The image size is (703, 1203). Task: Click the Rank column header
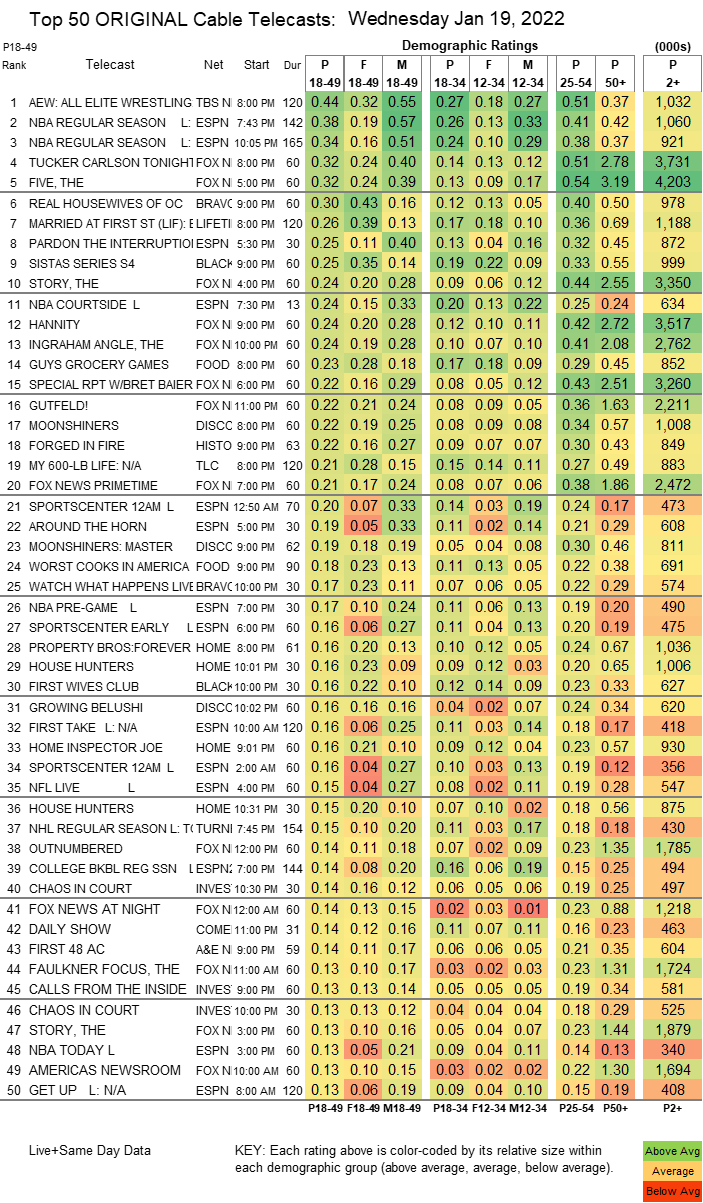coord(16,65)
